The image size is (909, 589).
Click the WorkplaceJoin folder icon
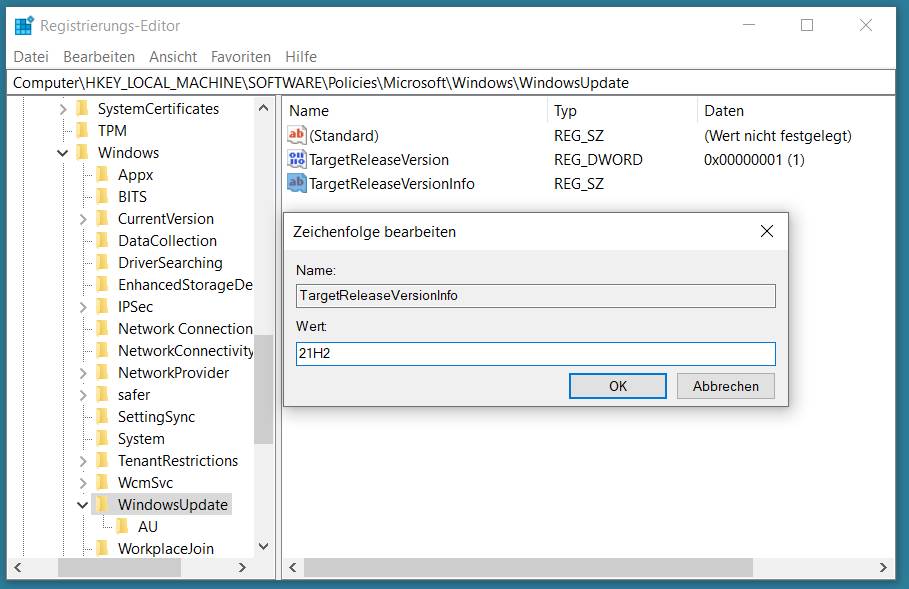click(102, 549)
